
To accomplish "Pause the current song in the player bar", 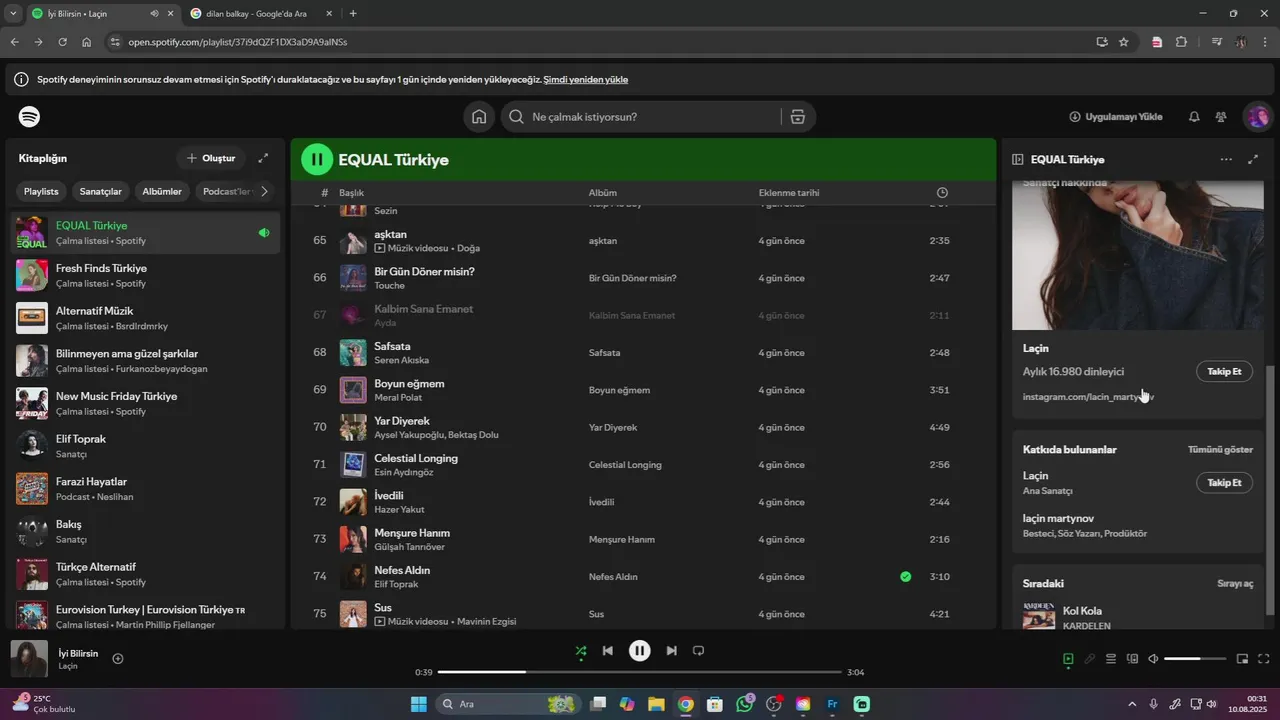I will pyautogui.click(x=640, y=651).
